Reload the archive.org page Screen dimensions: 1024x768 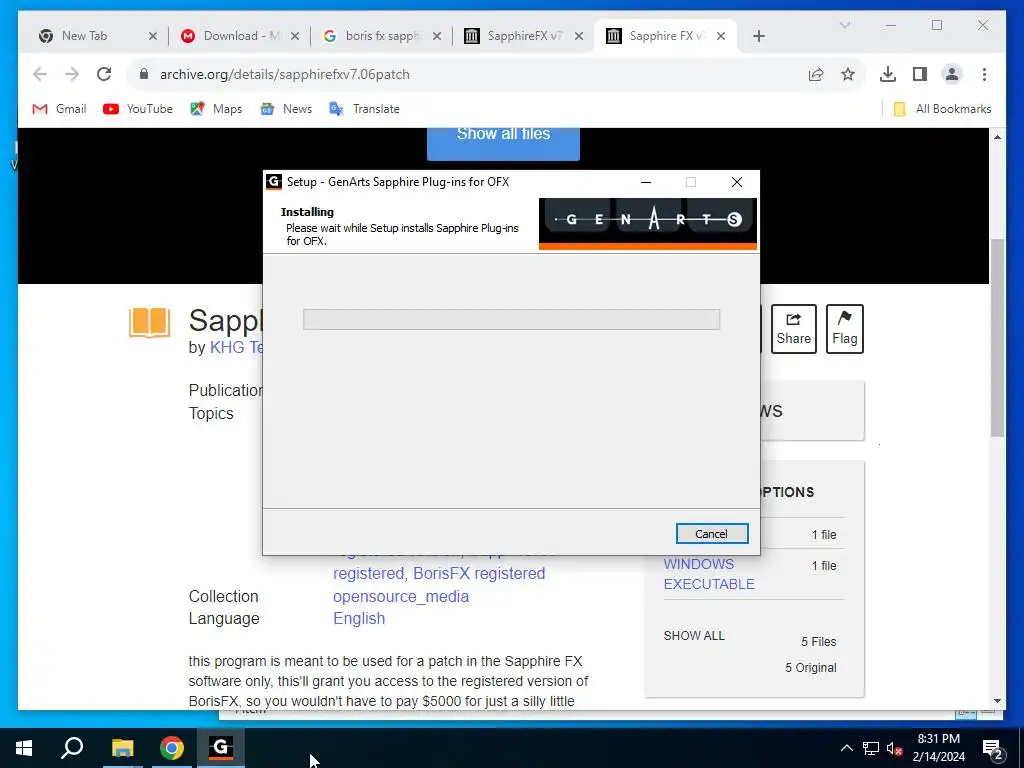click(x=104, y=74)
